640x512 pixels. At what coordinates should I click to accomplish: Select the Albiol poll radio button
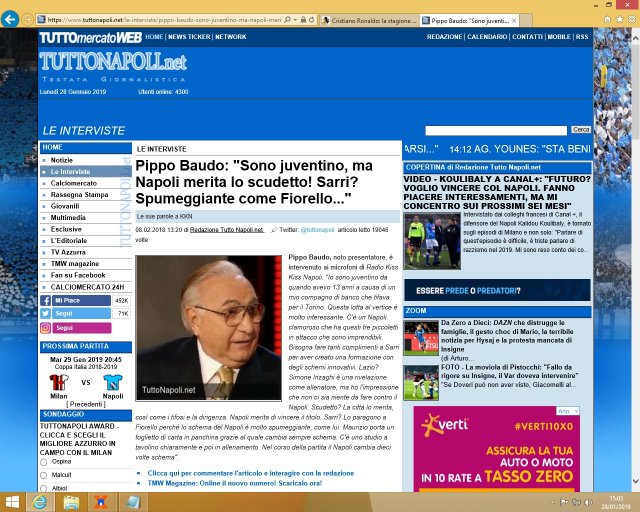pos(45,488)
